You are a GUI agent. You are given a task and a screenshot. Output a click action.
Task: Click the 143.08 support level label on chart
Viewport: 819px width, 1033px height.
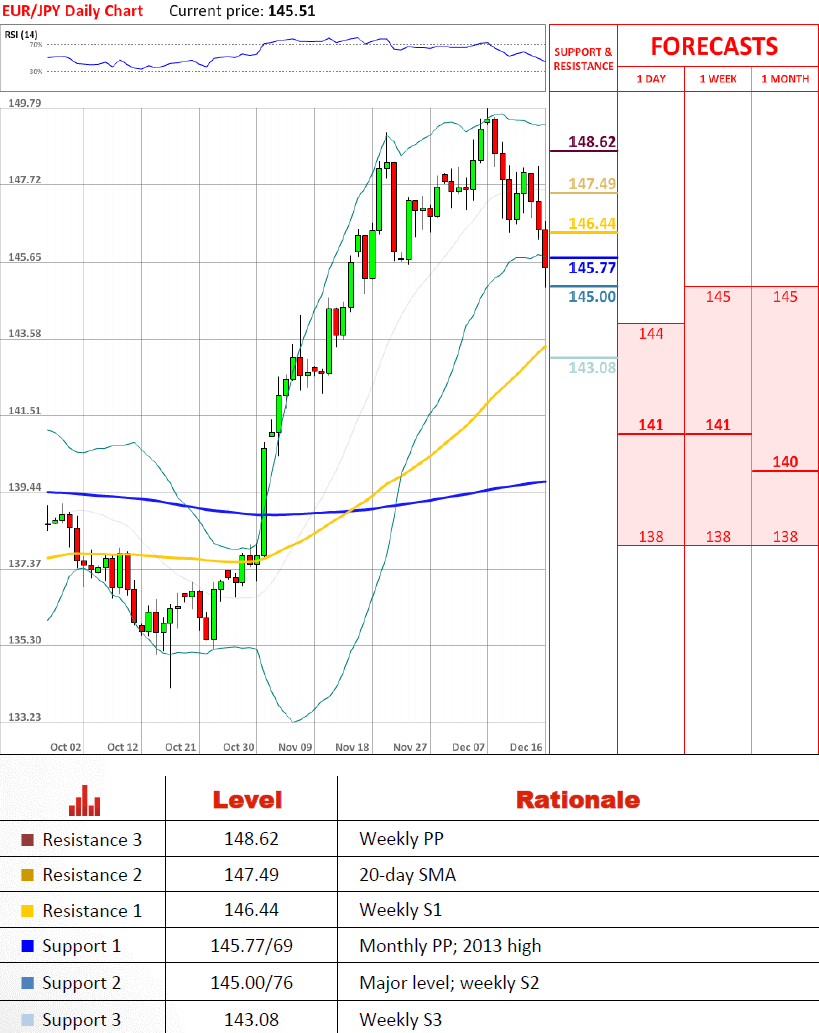click(x=592, y=368)
